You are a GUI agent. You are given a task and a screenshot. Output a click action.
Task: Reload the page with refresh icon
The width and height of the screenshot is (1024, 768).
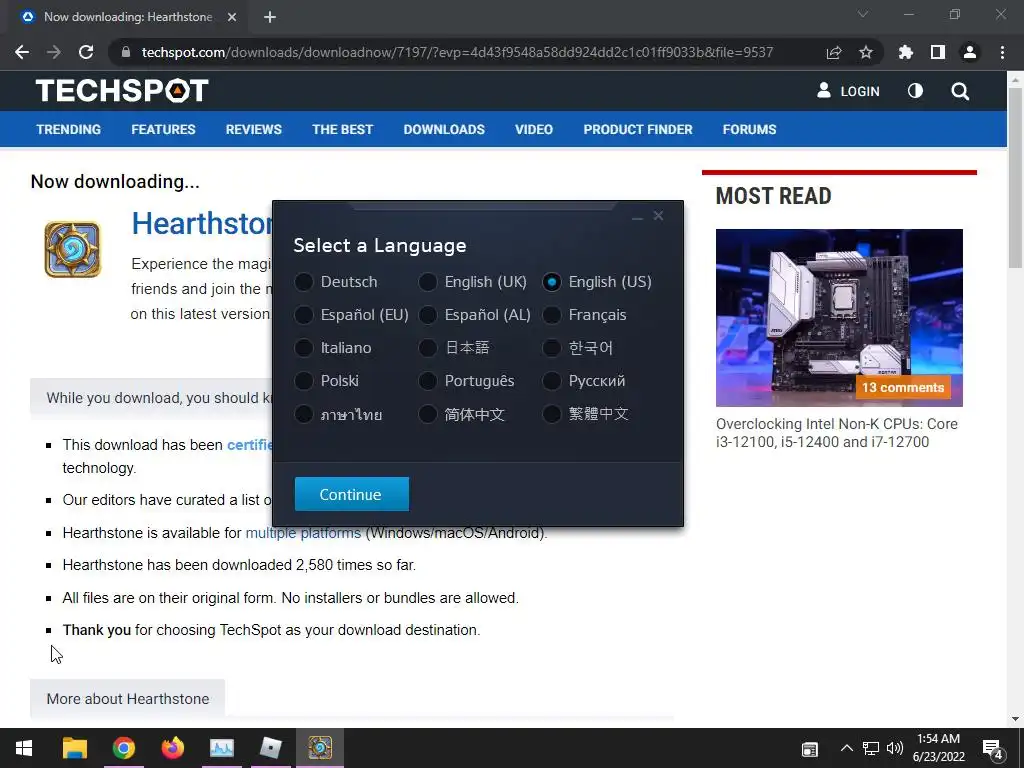click(86, 52)
